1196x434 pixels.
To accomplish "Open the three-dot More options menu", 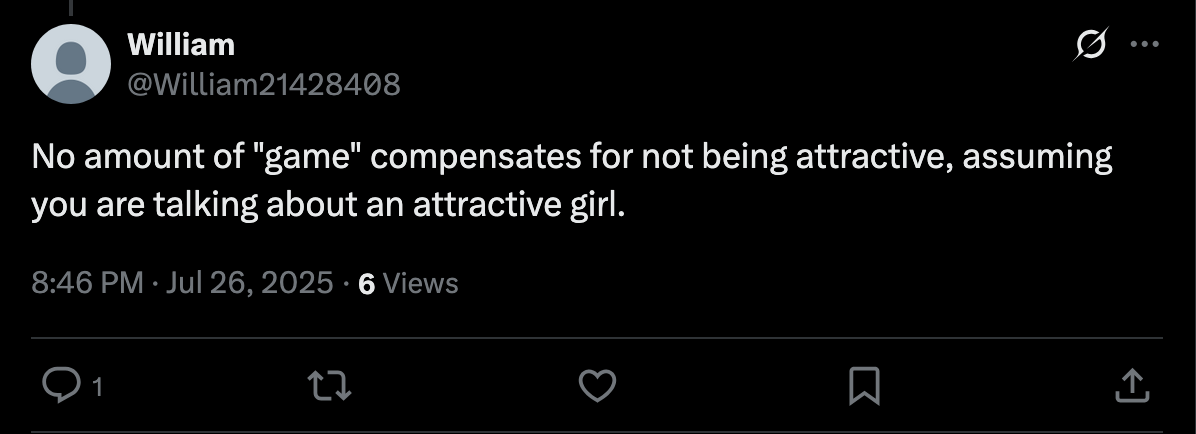I will click(1143, 45).
